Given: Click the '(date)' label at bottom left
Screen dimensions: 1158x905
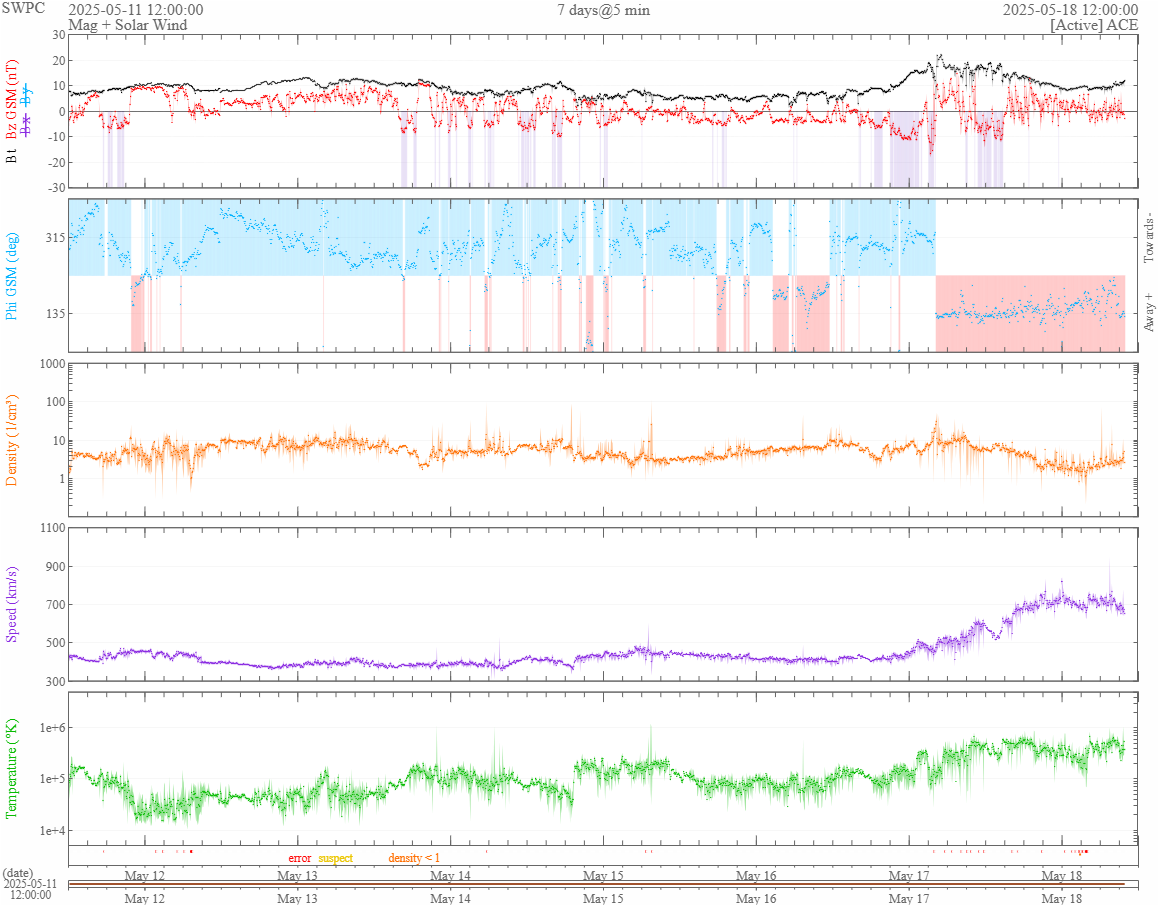Looking at the screenshot, I should tap(18, 873).
